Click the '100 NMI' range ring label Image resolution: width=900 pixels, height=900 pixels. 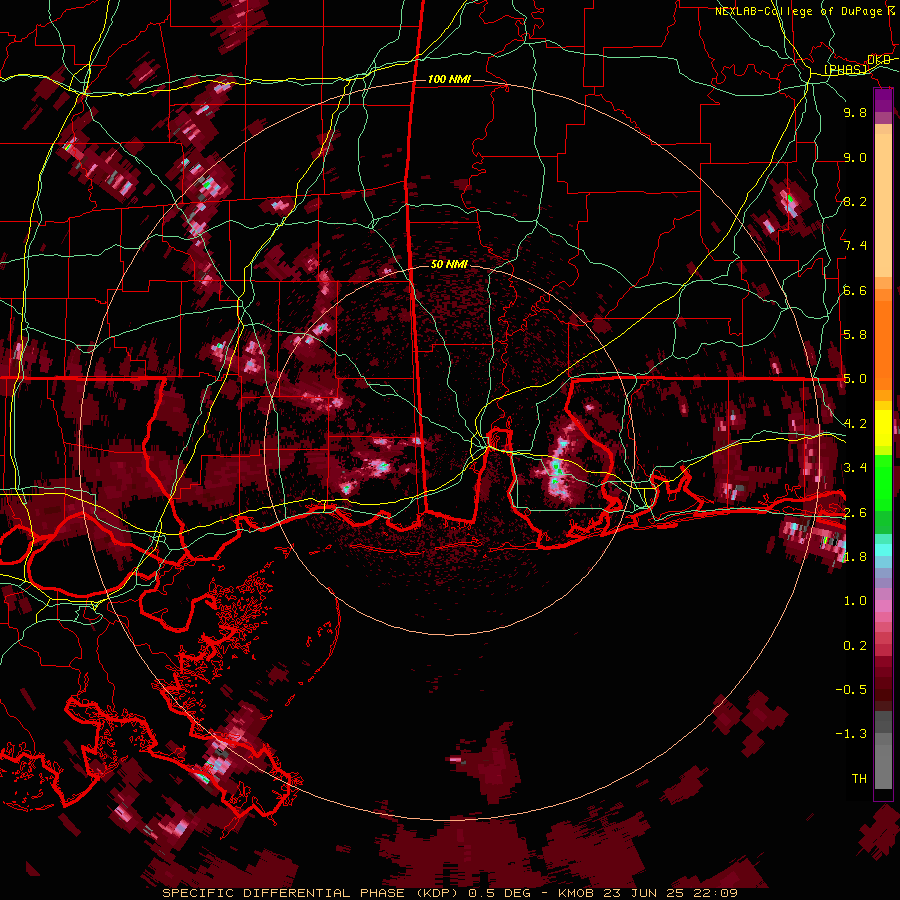click(449, 79)
